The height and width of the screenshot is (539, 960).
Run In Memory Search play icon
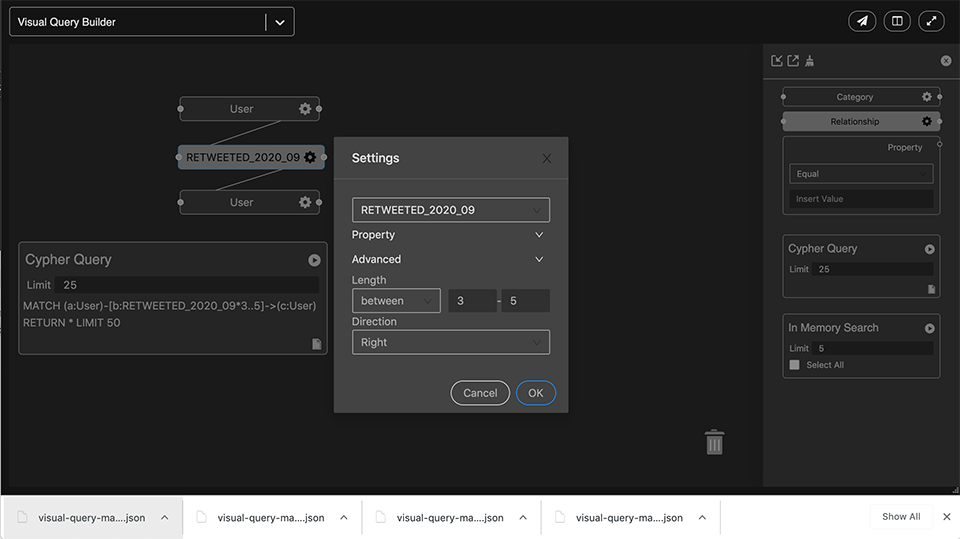(x=929, y=328)
